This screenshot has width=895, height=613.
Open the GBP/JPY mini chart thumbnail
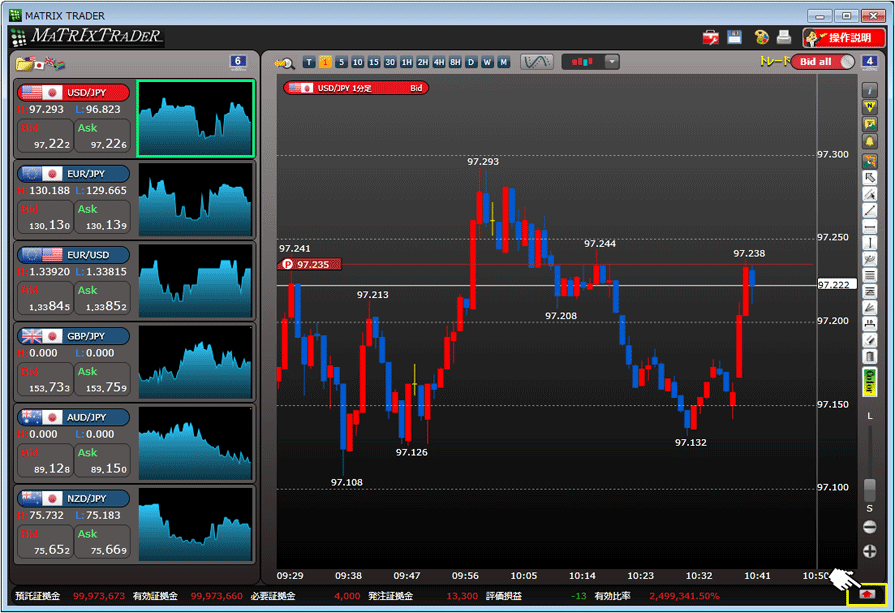click(x=195, y=362)
